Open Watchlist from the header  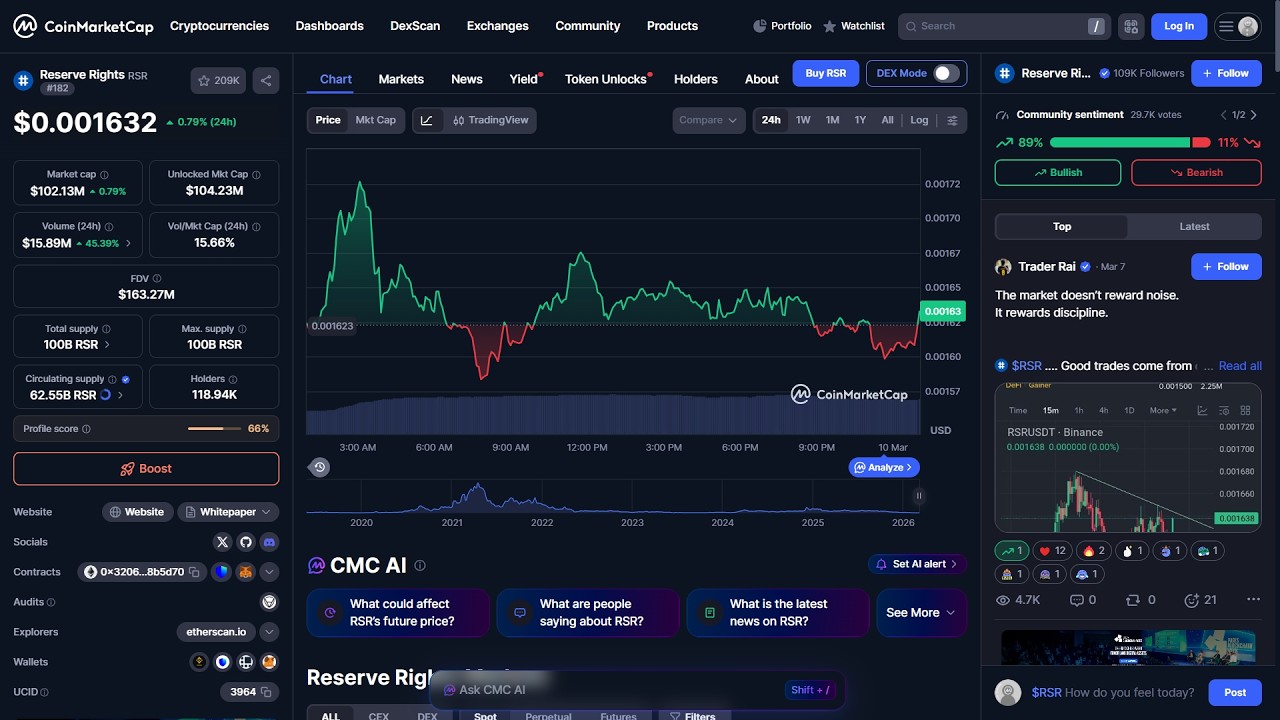853,26
